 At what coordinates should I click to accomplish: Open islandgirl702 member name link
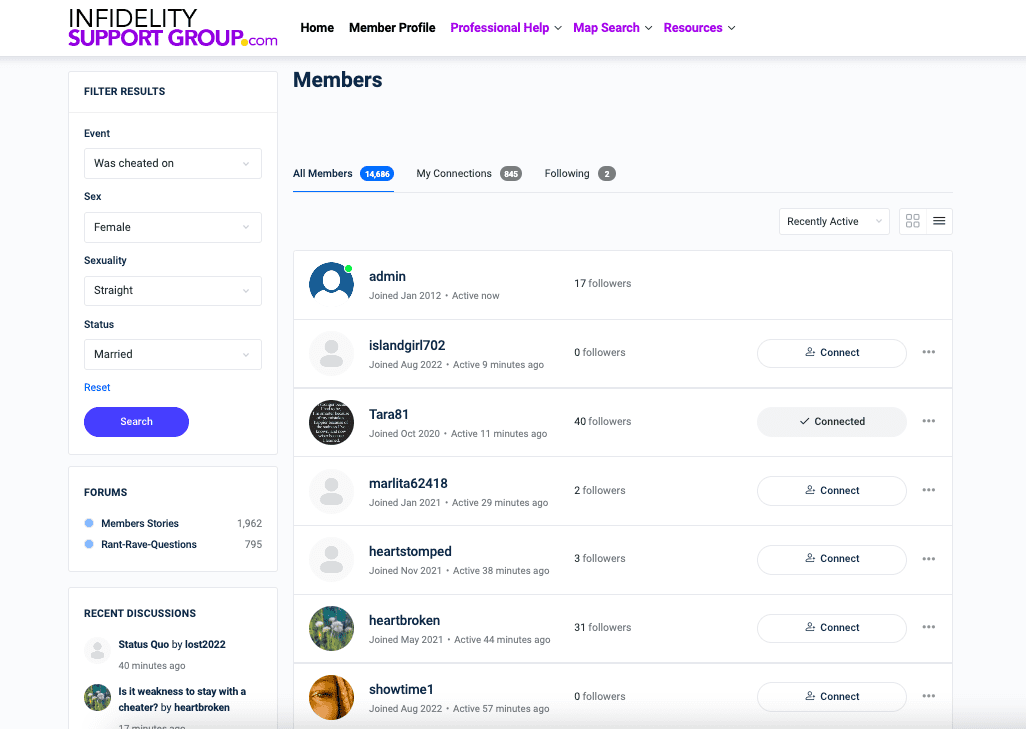(x=407, y=346)
